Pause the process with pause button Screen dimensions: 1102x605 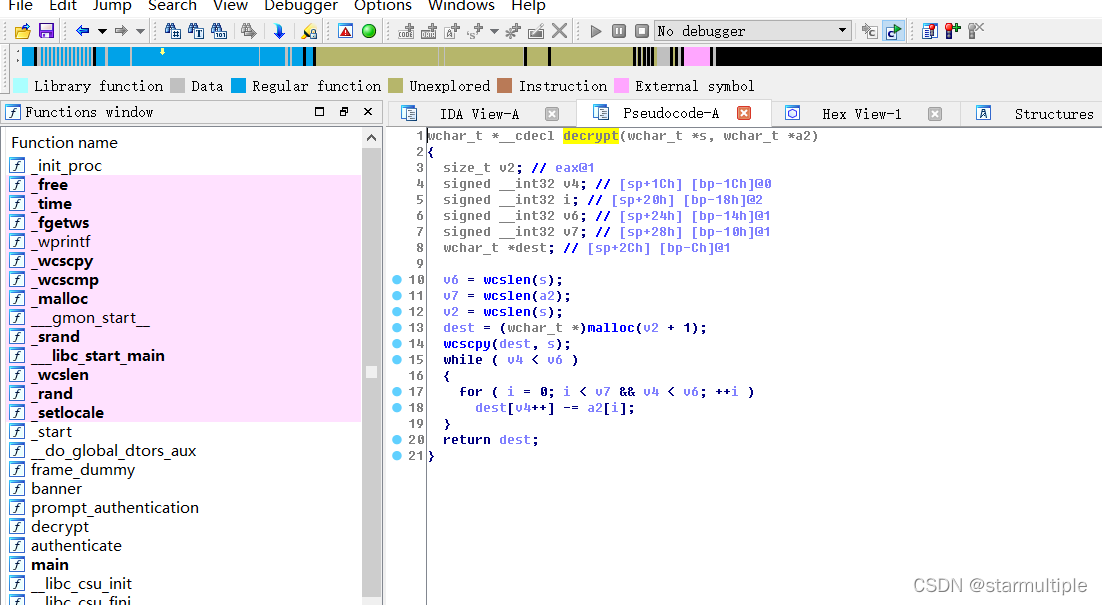[x=618, y=31]
